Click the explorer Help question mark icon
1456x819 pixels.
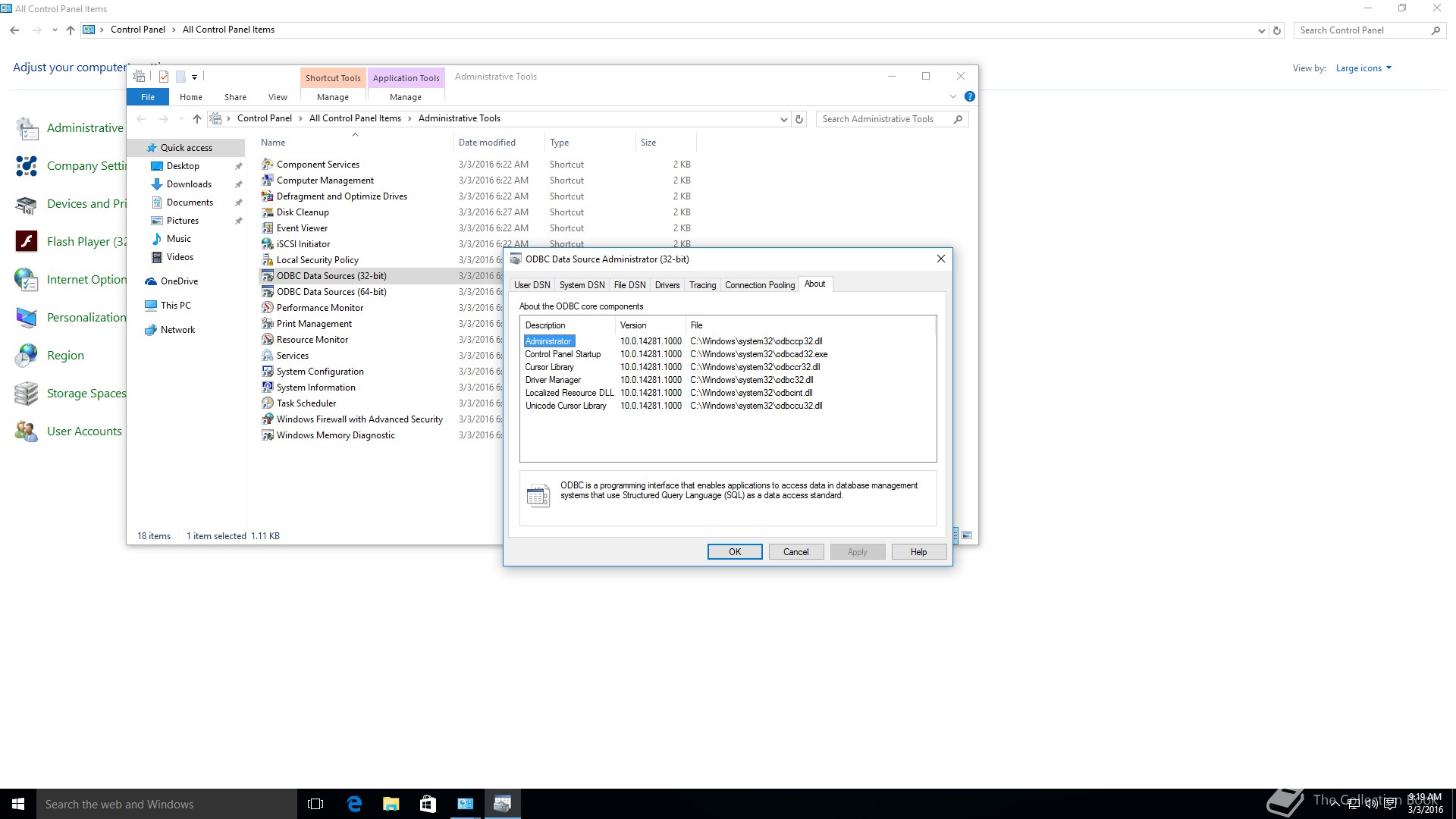969,97
